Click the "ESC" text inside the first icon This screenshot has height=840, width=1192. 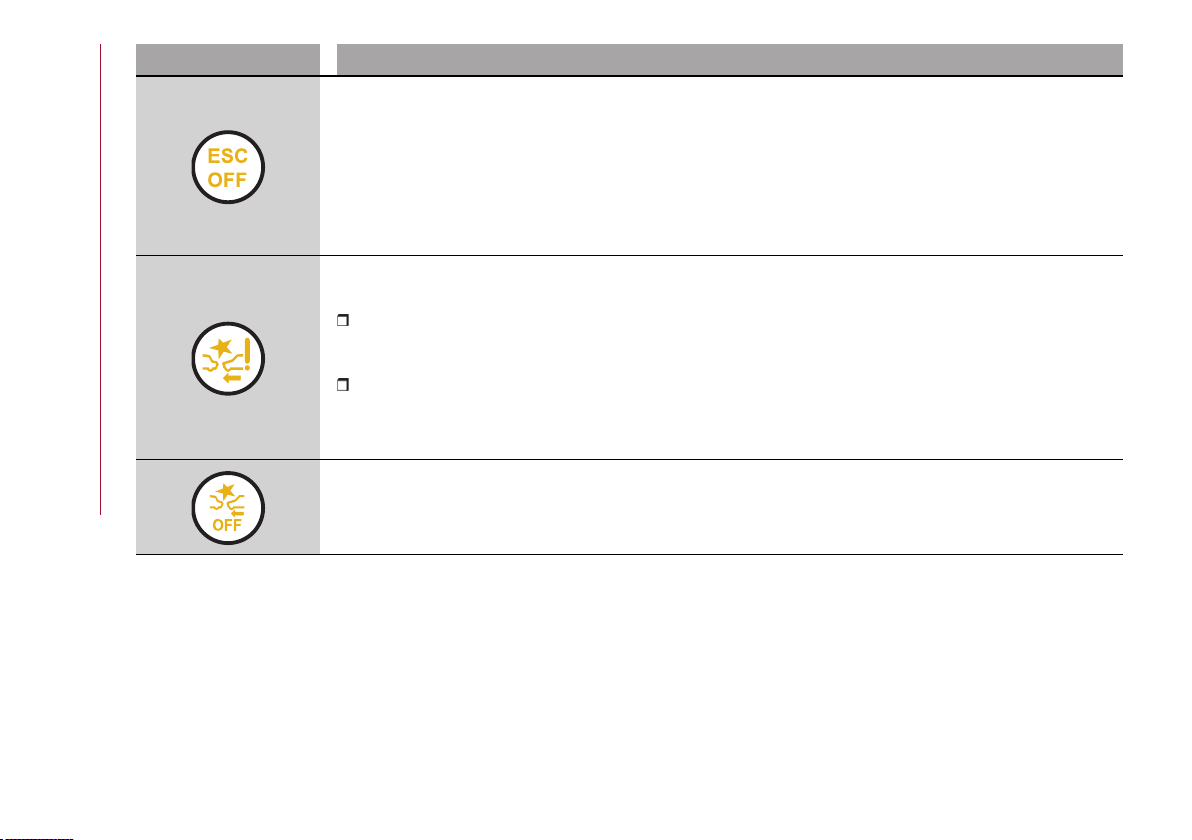228,156
